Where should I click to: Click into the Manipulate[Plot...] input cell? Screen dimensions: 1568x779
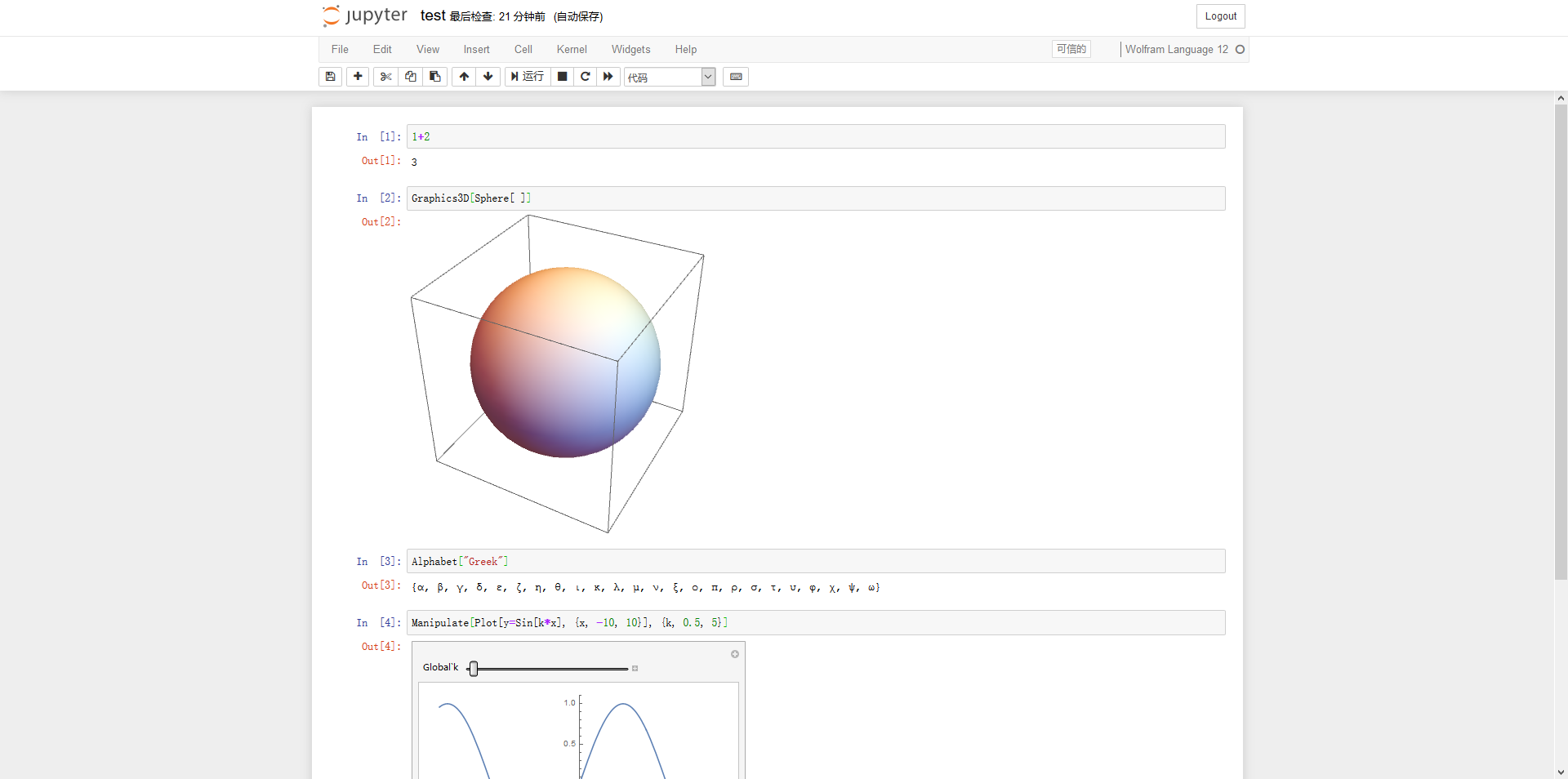pos(816,622)
